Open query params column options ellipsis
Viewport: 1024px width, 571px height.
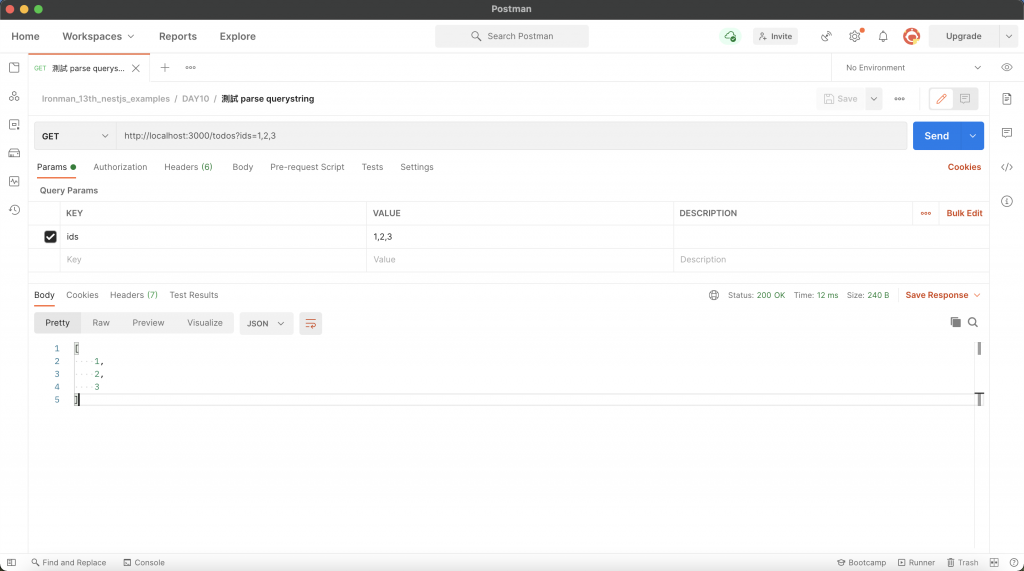click(x=925, y=213)
